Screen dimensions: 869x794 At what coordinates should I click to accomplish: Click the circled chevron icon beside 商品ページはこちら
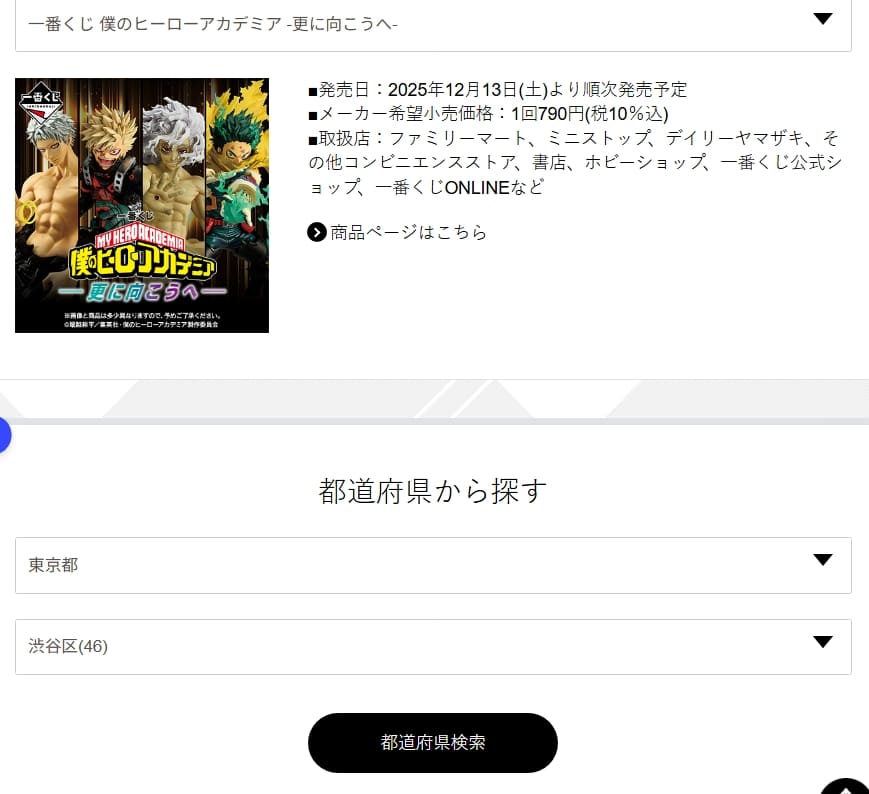[x=316, y=232]
